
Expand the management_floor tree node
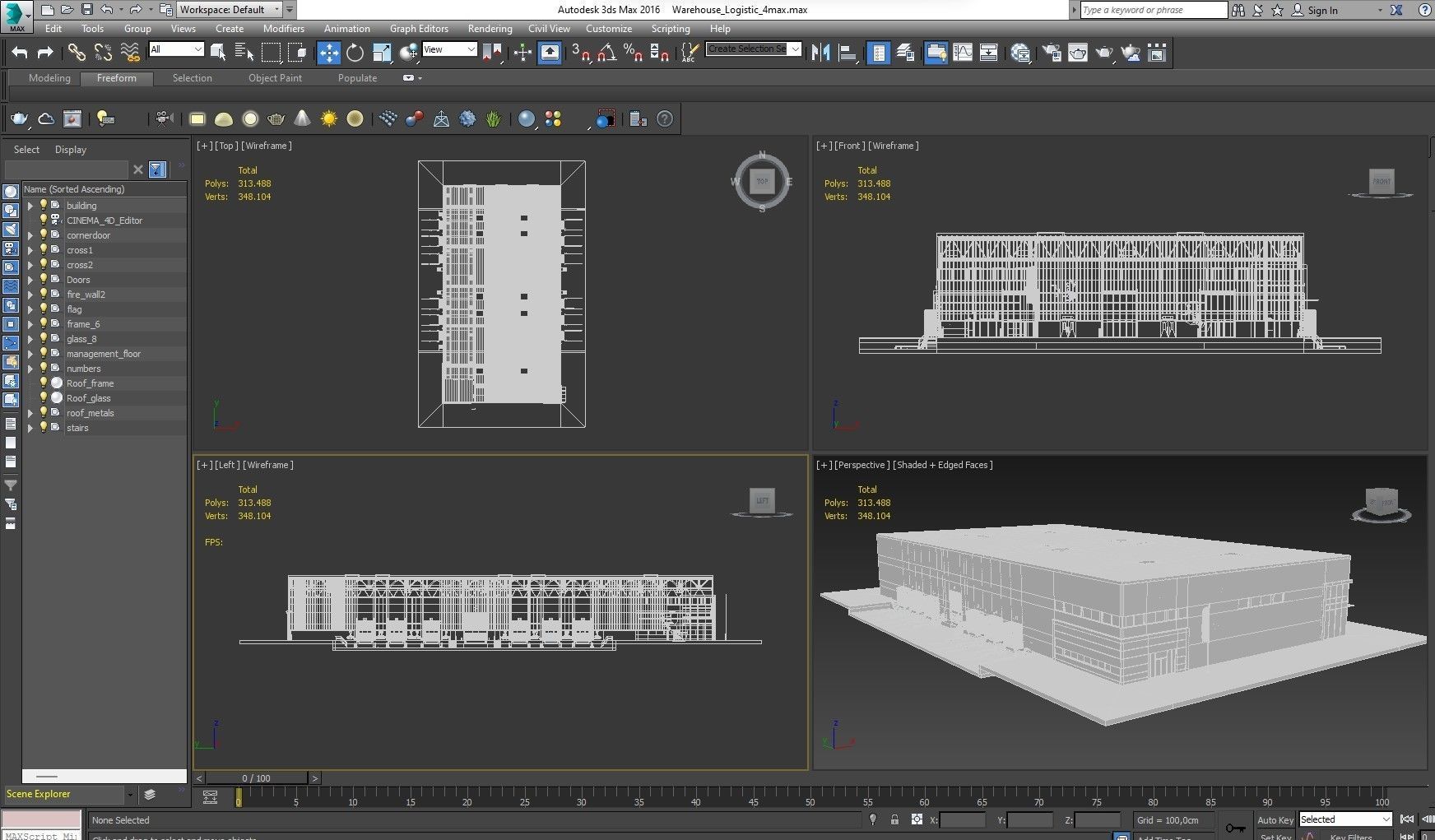coord(30,354)
